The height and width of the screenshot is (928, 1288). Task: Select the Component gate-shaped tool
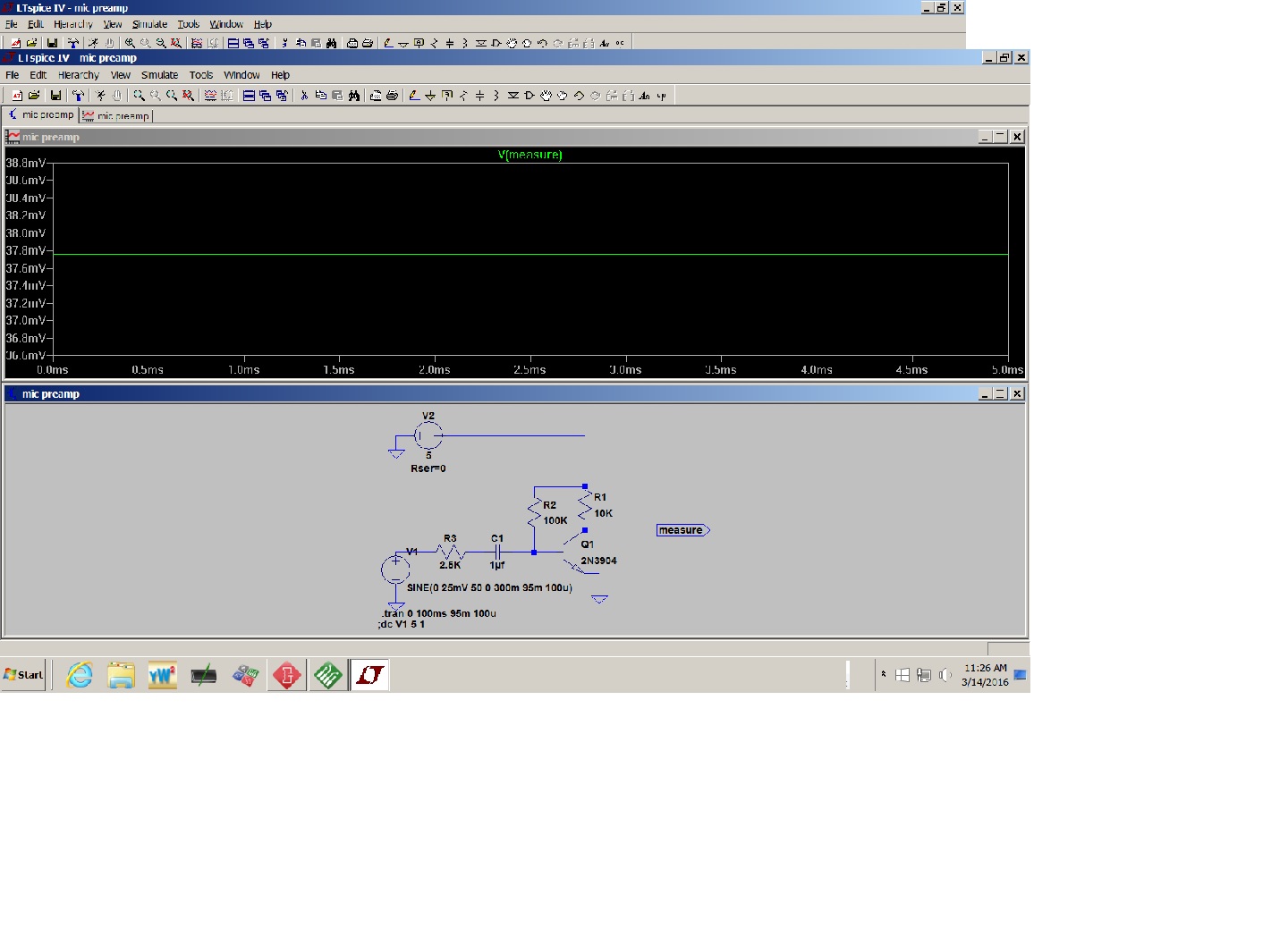[530, 96]
